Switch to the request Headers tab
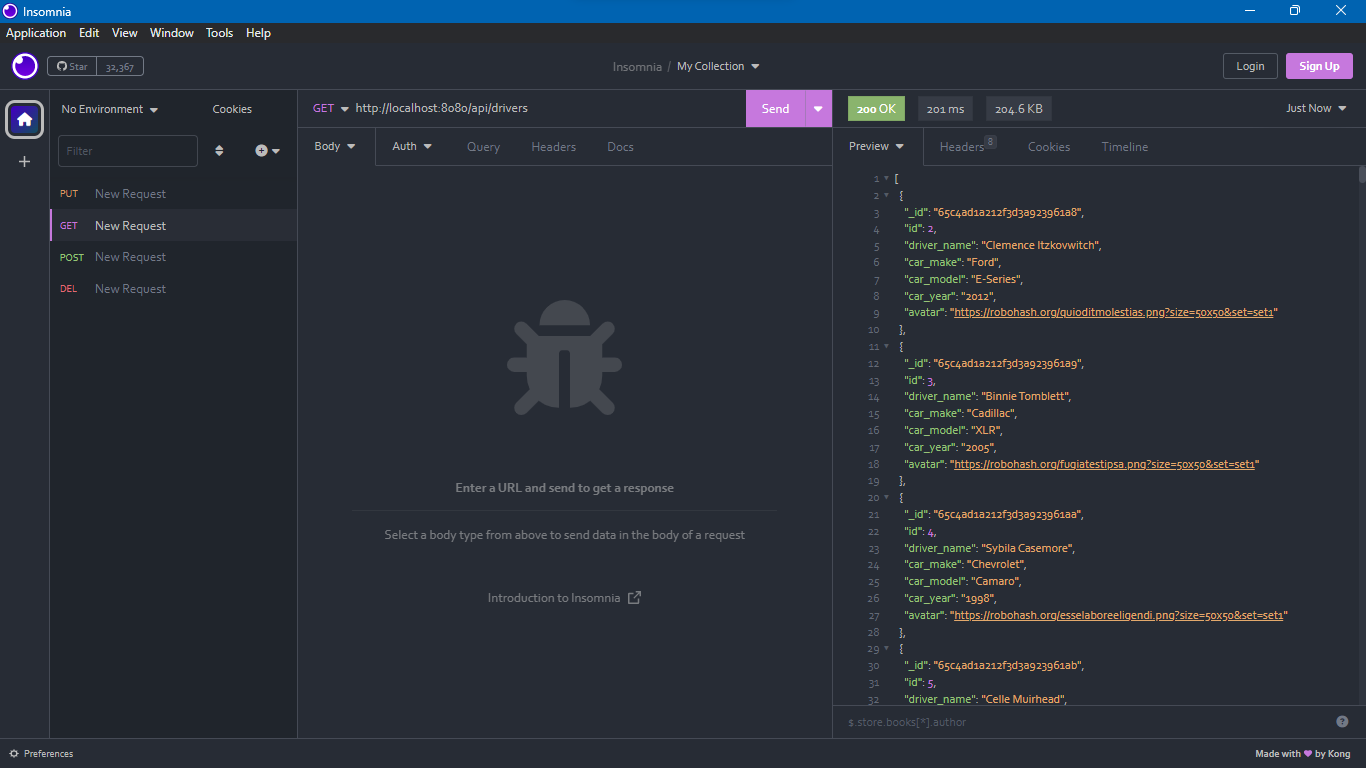This screenshot has width=1366, height=768. coord(553,147)
